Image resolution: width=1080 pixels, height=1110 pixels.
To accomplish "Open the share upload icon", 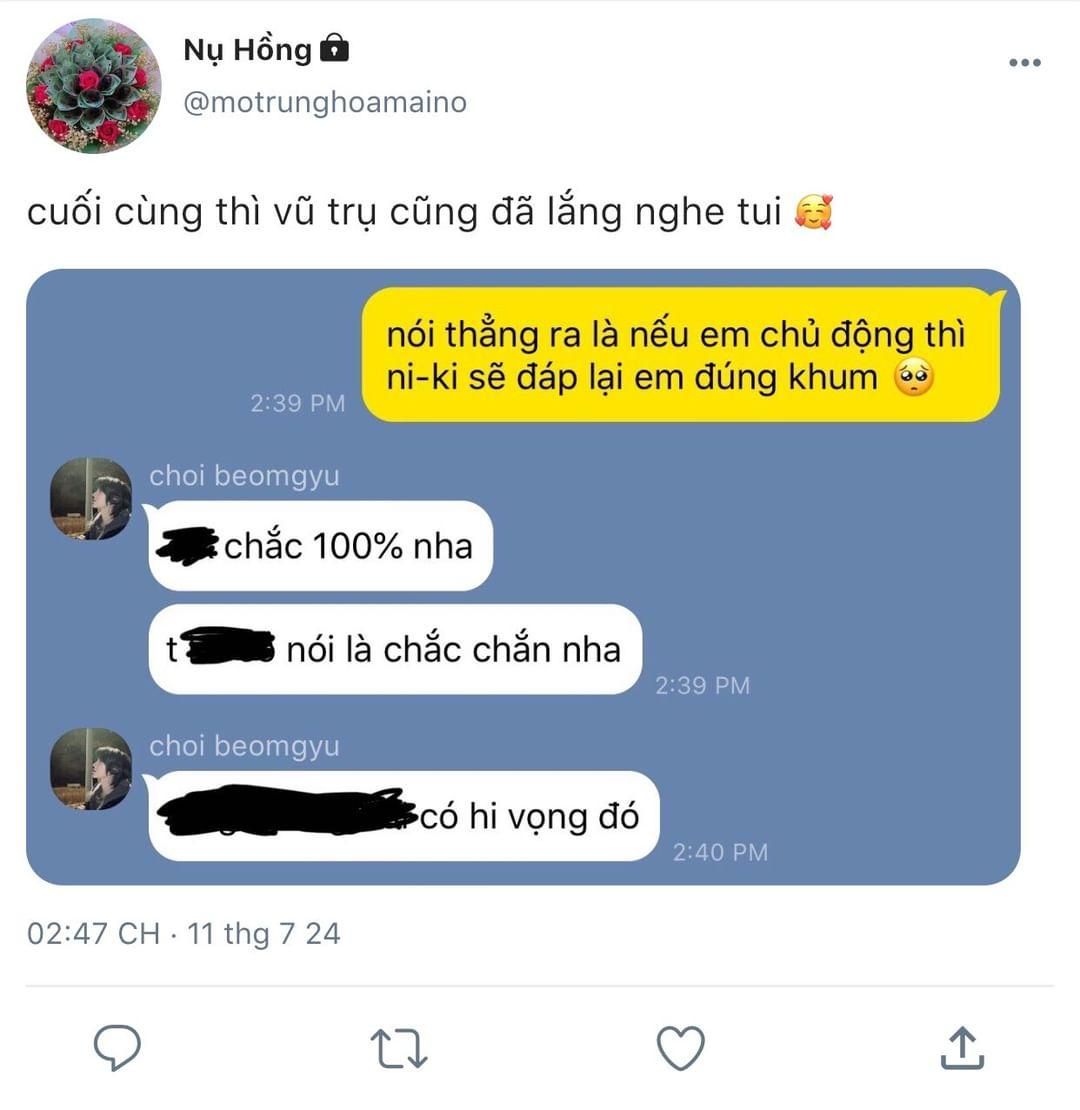I will click(963, 1048).
